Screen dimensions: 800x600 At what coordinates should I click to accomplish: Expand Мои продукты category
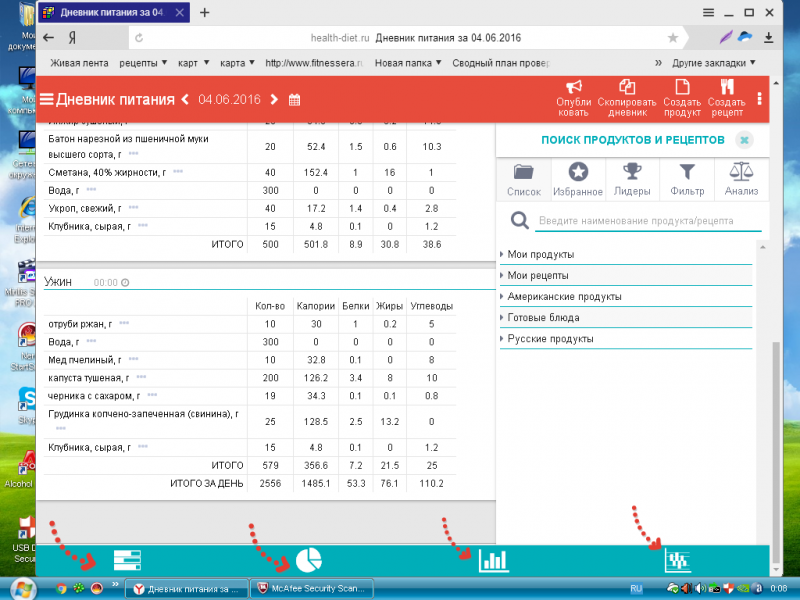539,254
